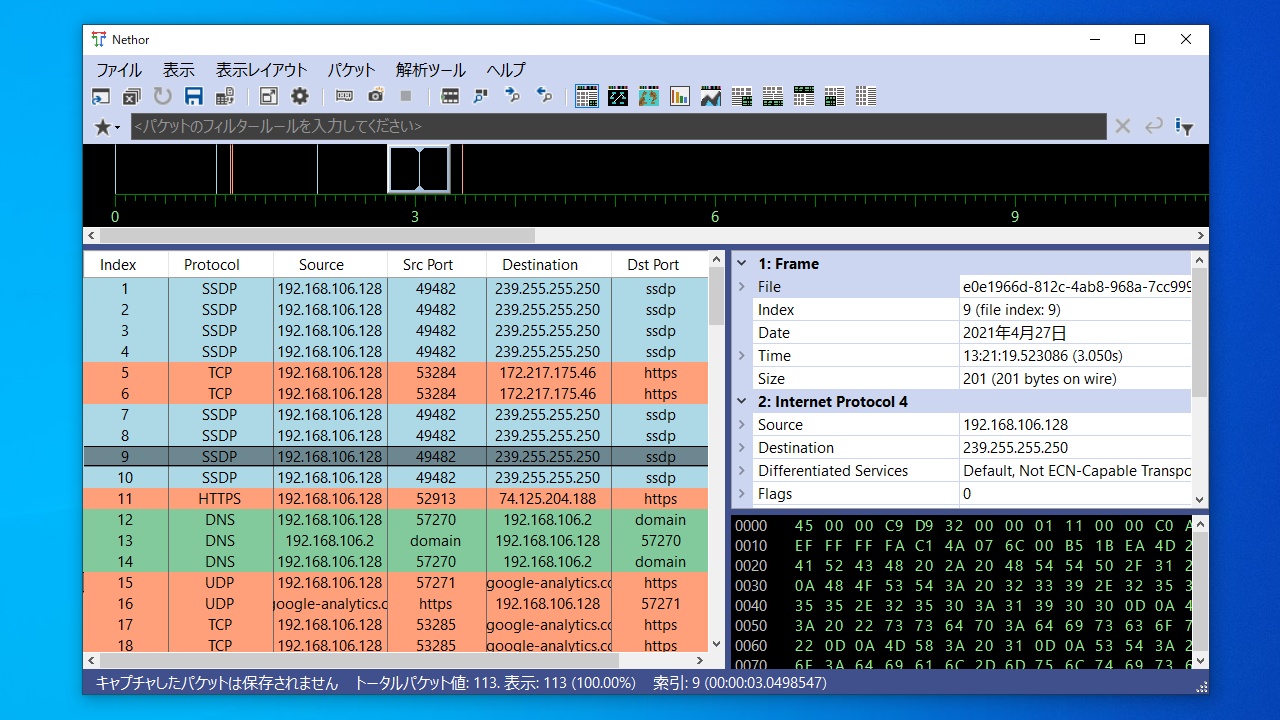Image resolution: width=1280 pixels, height=720 pixels.
Task: Open the パケット menu
Action: 352,70
